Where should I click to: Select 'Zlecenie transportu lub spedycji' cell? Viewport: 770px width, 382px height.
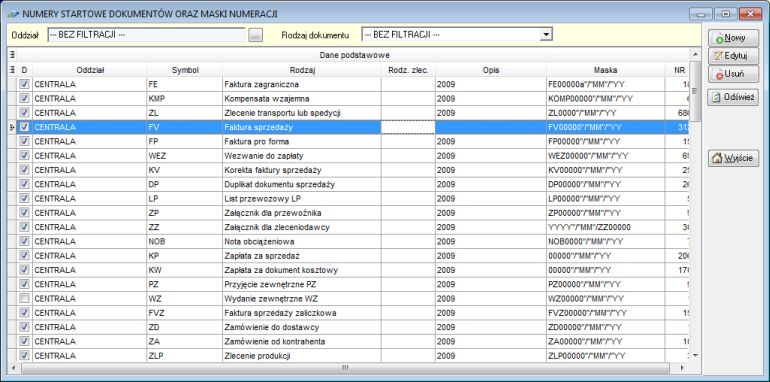tap(302, 113)
